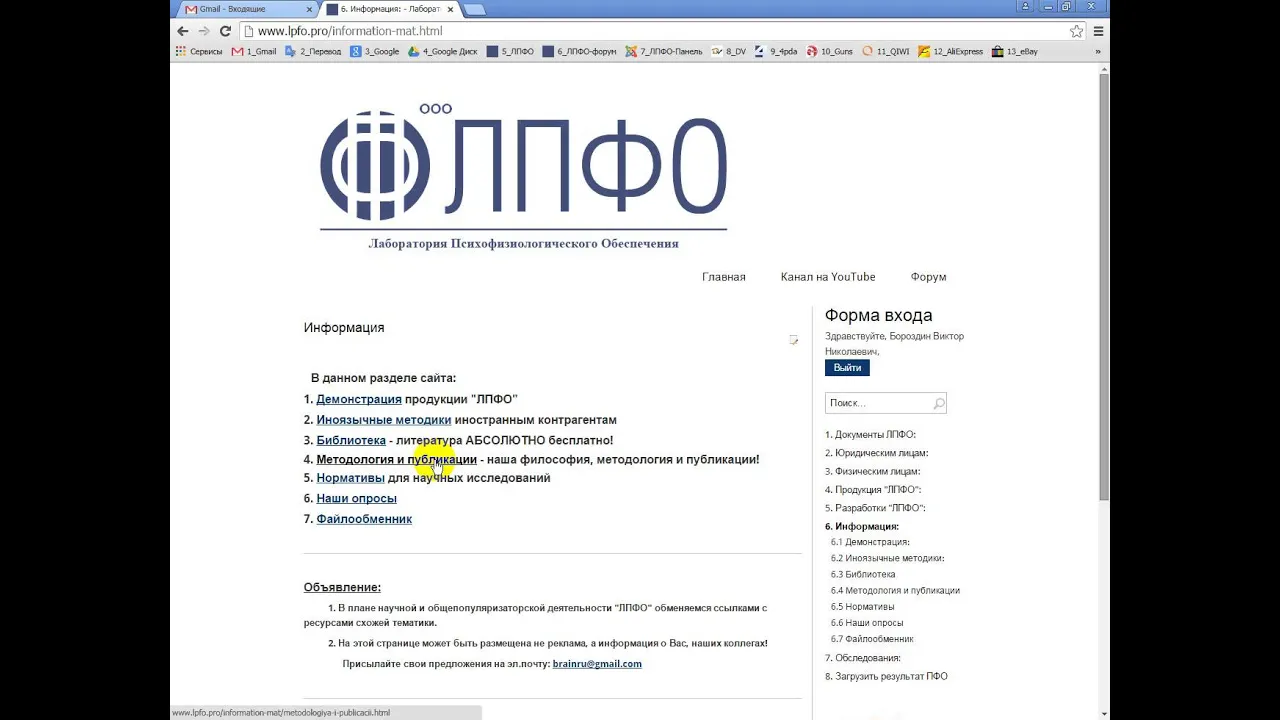Click the search magnifier icon in Поиск field
The image size is (1280, 720).
point(938,403)
